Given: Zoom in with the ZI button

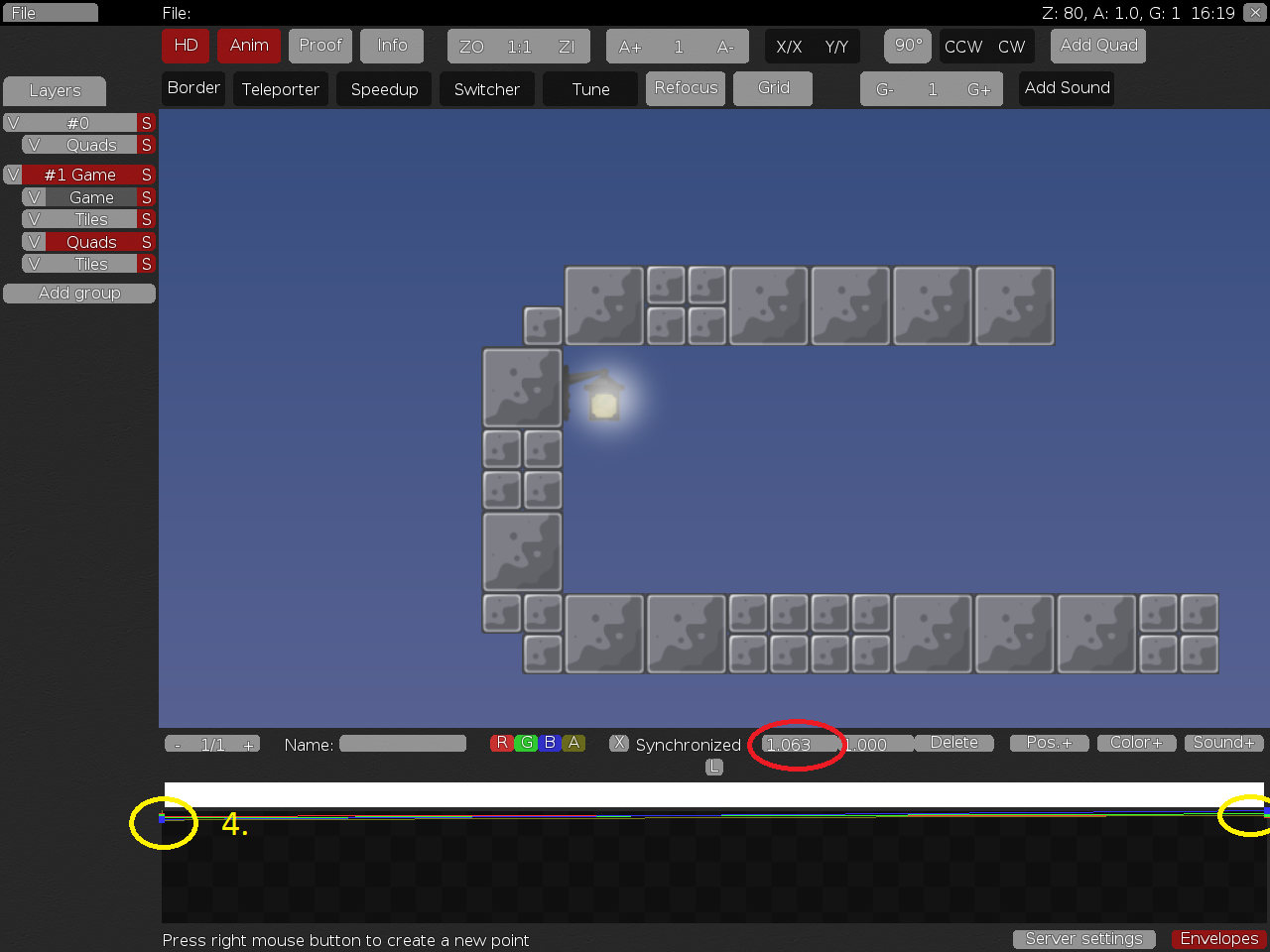Looking at the screenshot, I should 567,47.
